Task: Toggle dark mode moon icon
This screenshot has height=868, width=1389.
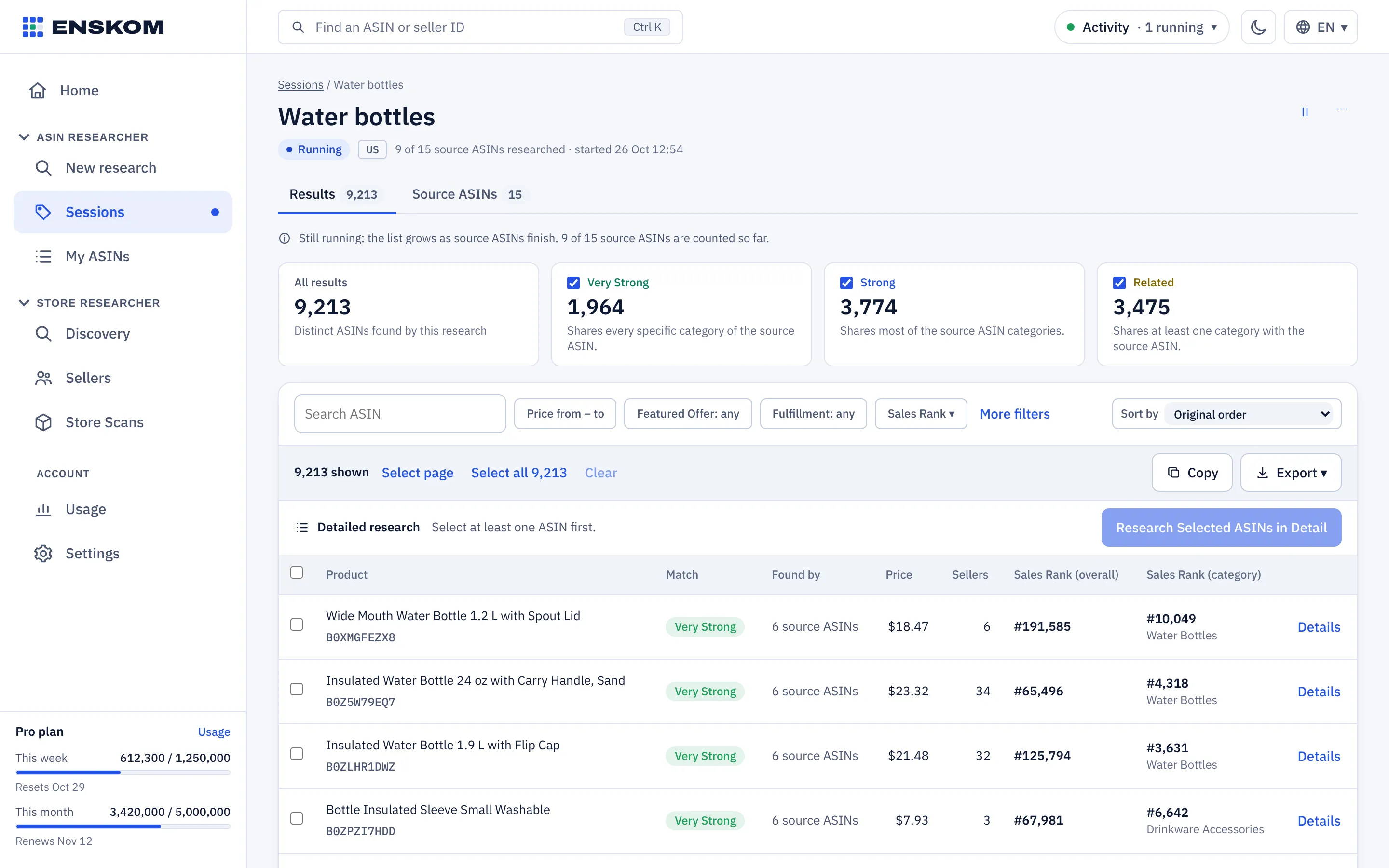Action: [x=1258, y=27]
